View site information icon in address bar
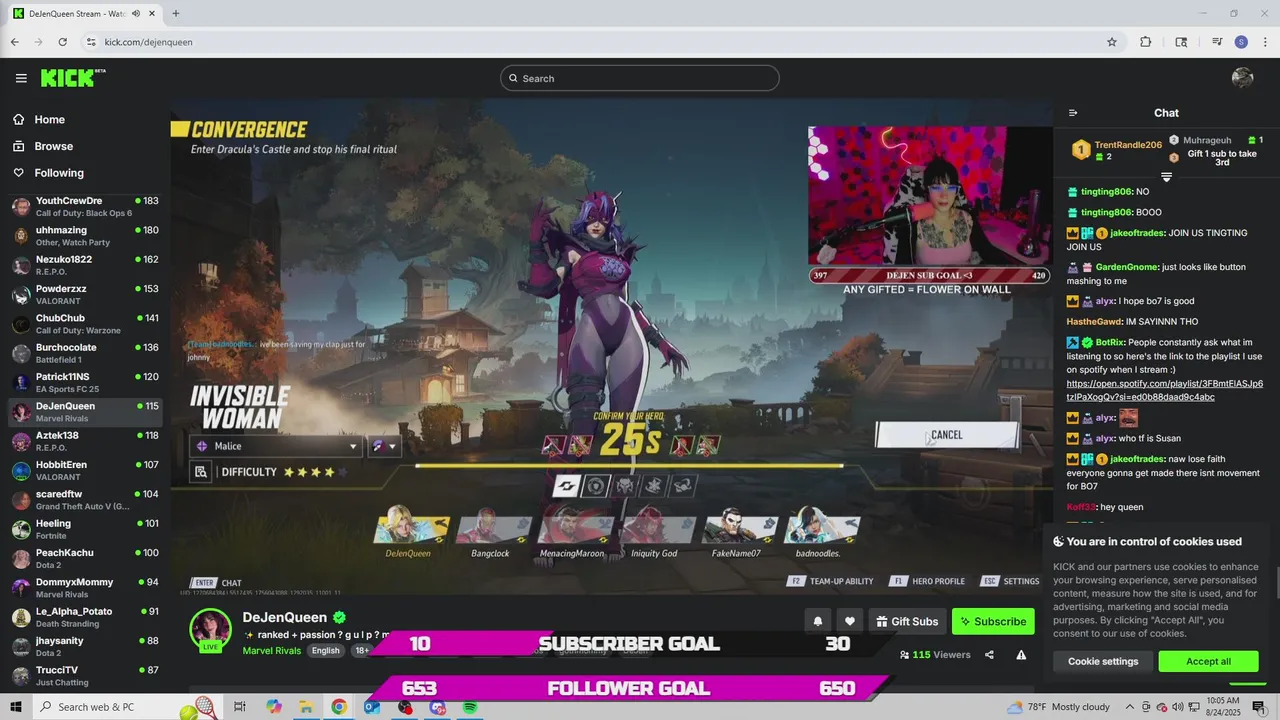The image size is (1280, 720). click(x=91, y=42)
